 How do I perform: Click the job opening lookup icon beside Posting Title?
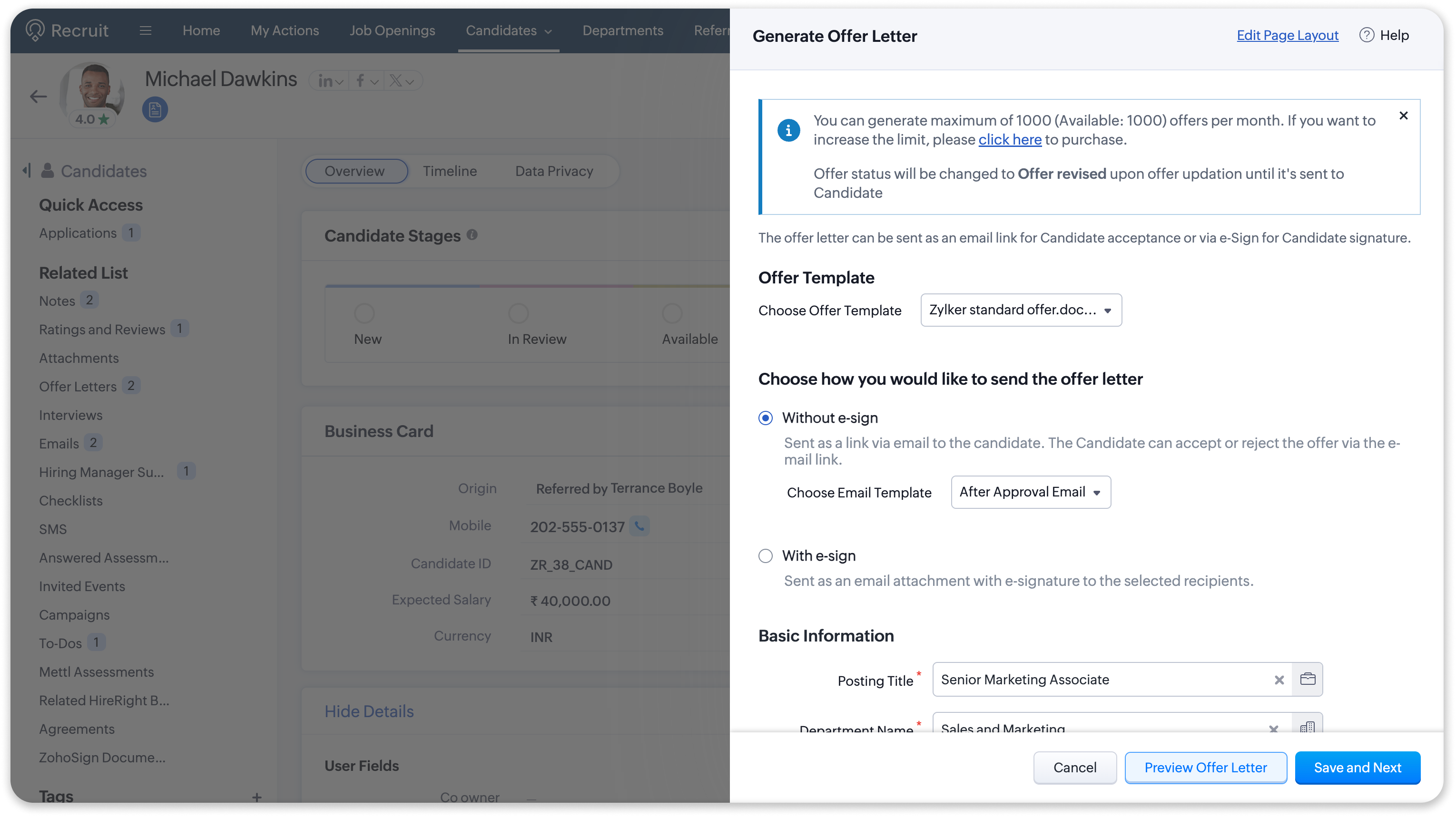pos(1308,679)
